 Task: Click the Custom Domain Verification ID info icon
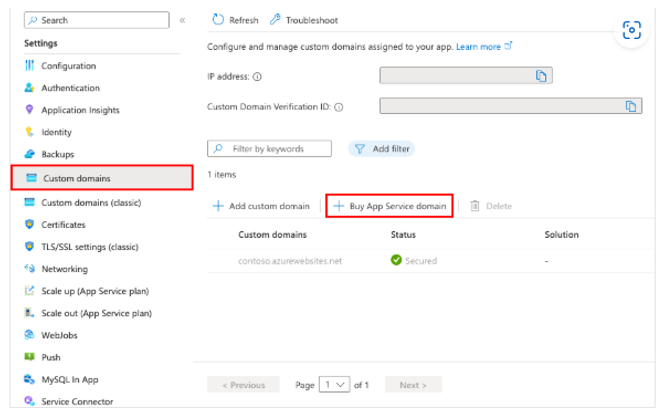pos(339,106)
